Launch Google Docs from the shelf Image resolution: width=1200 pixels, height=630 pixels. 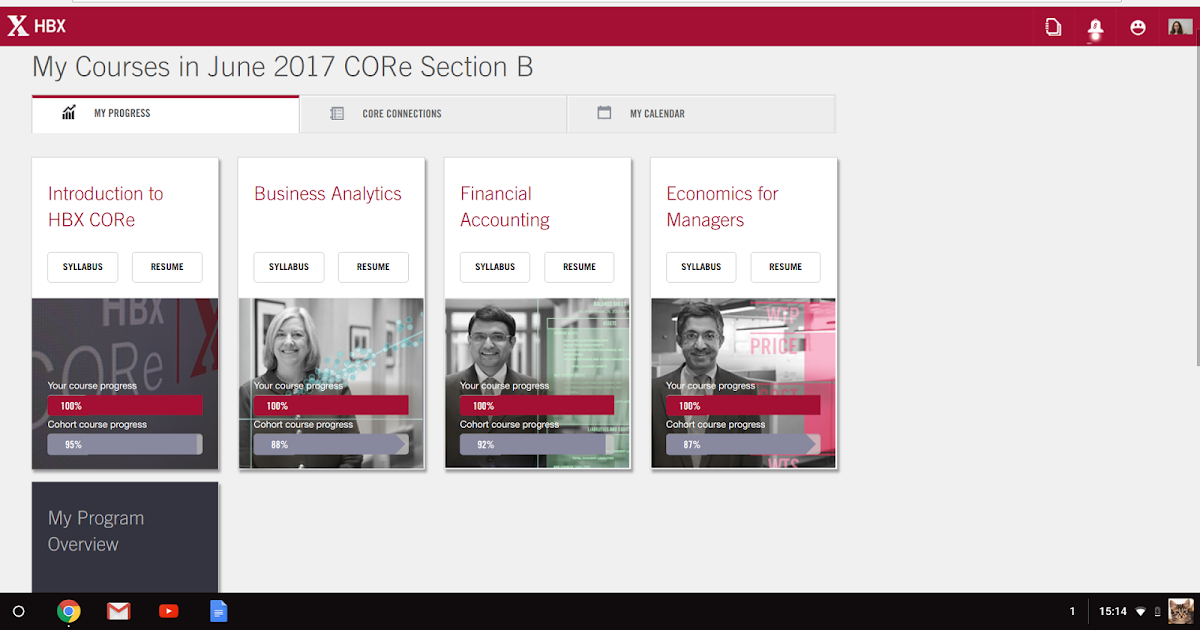pos(218,611)
